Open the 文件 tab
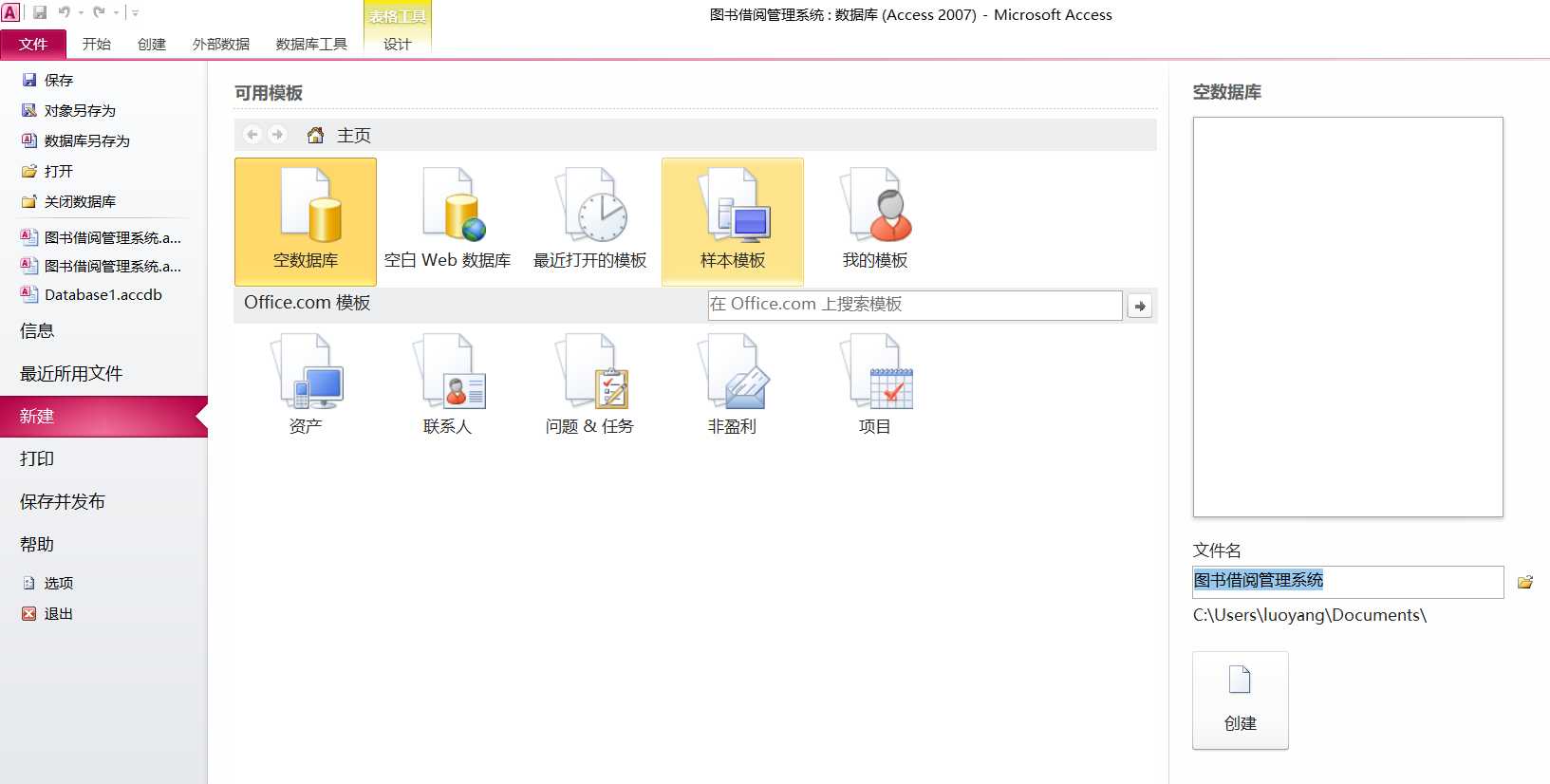The image size is (1550, 784). pos(33,44)
